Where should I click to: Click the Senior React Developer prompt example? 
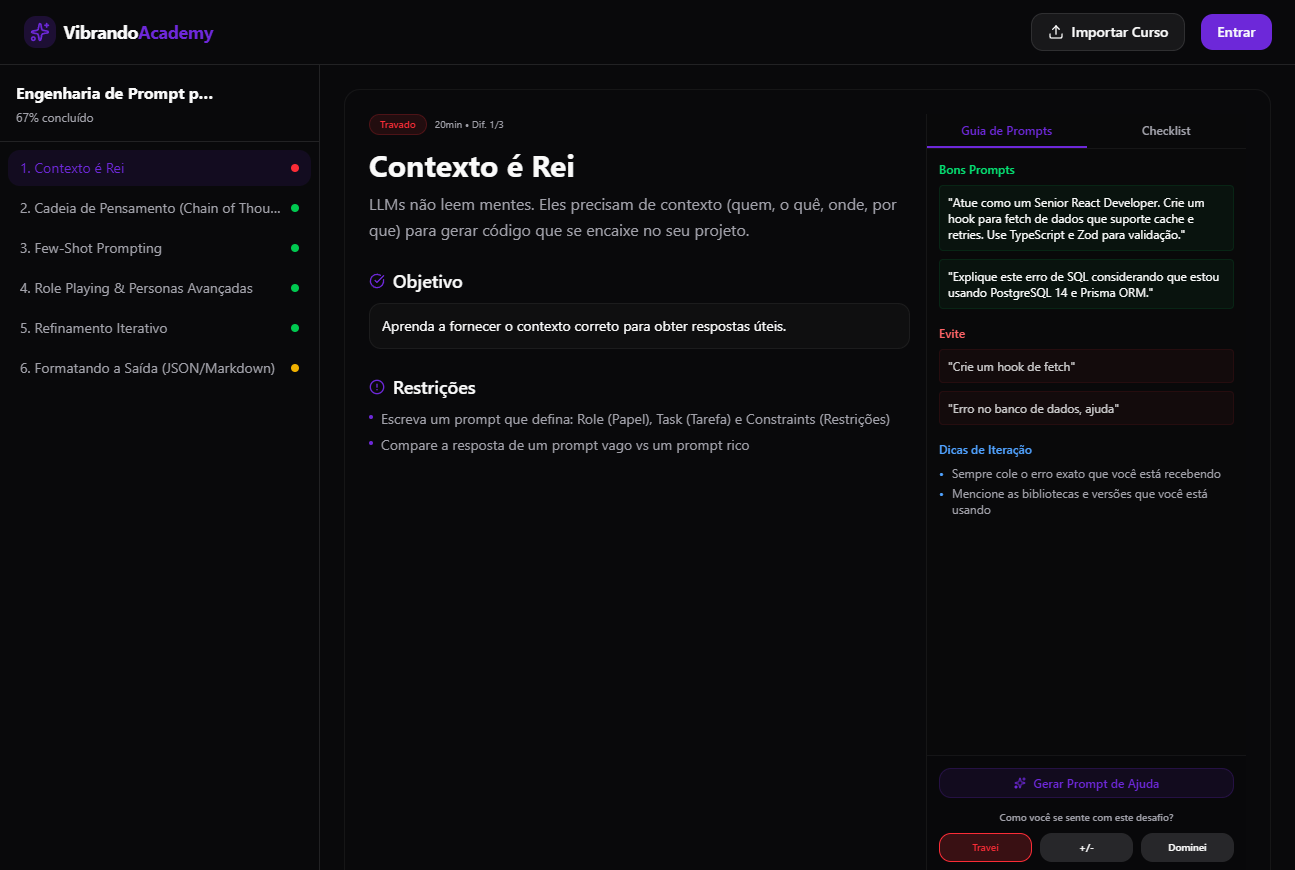click(x=1086, y=218)
